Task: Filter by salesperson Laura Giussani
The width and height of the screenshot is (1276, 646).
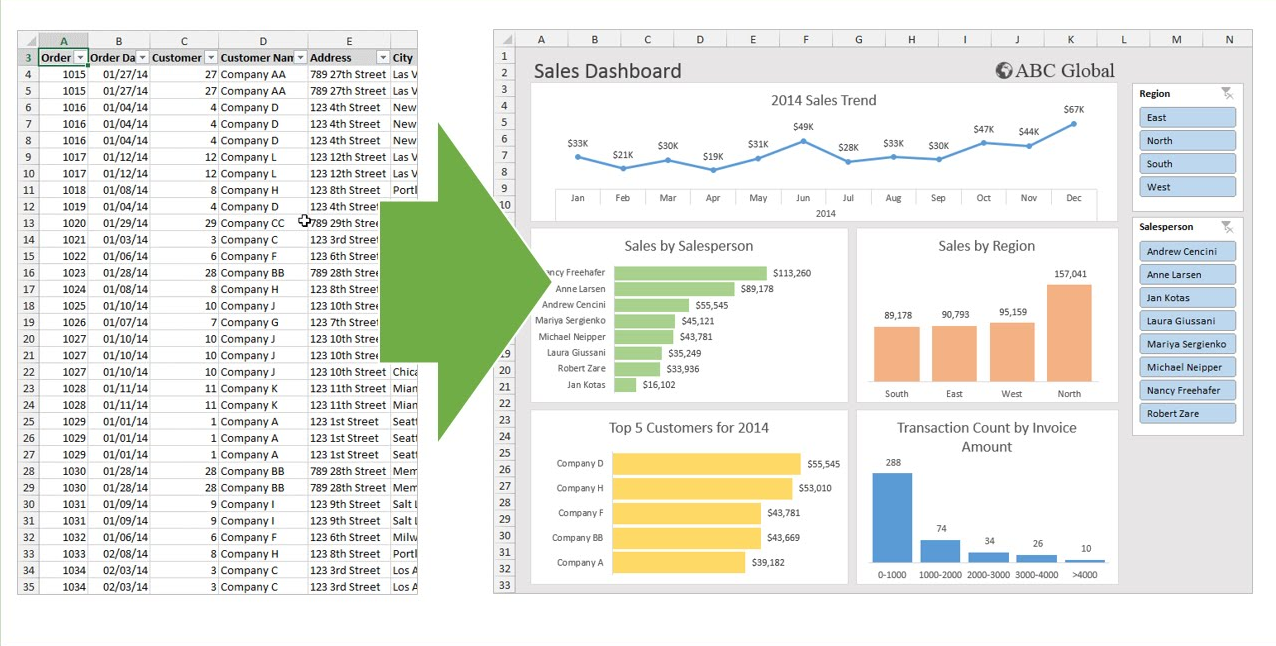Action: pos(1187,320)
